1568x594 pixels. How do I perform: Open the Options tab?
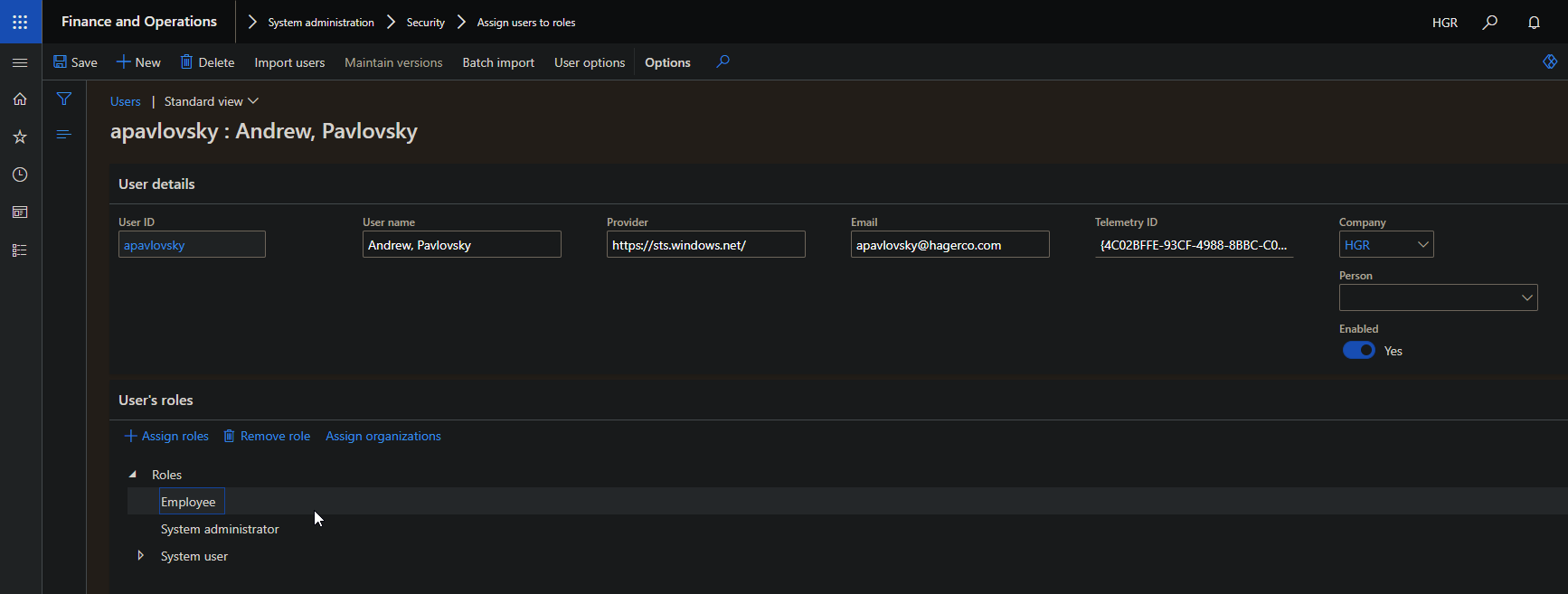(x=667, y=62)
